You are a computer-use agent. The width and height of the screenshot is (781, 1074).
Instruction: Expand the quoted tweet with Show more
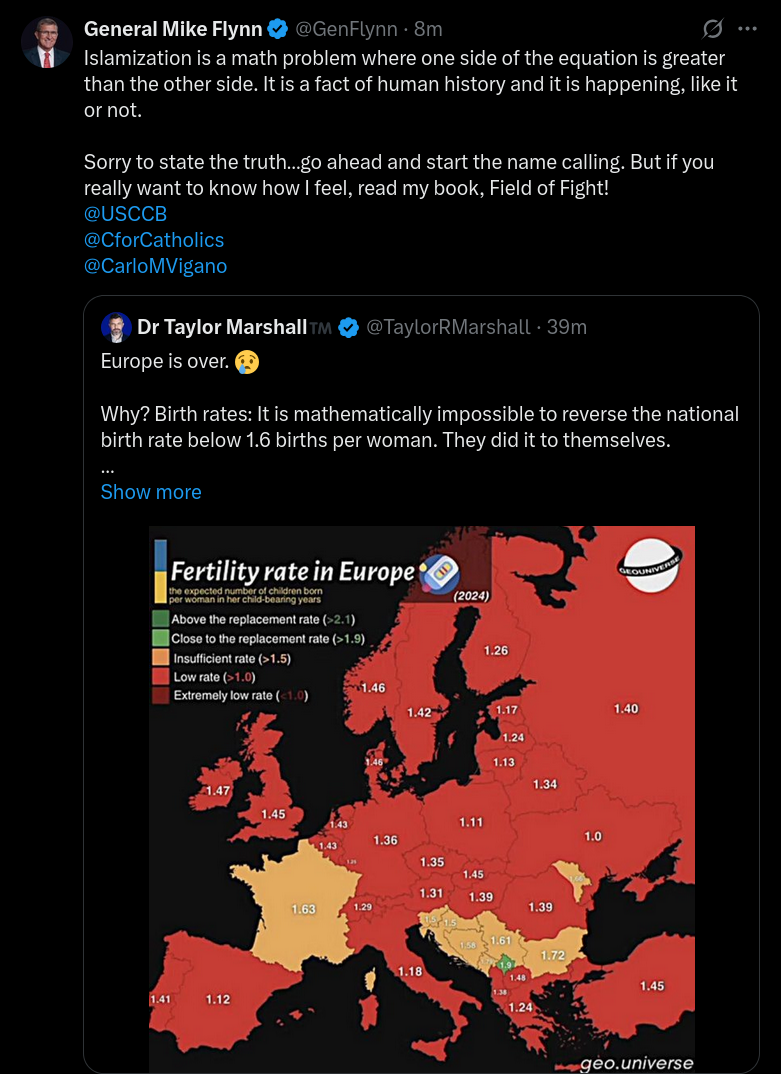[x=151, y=492]
